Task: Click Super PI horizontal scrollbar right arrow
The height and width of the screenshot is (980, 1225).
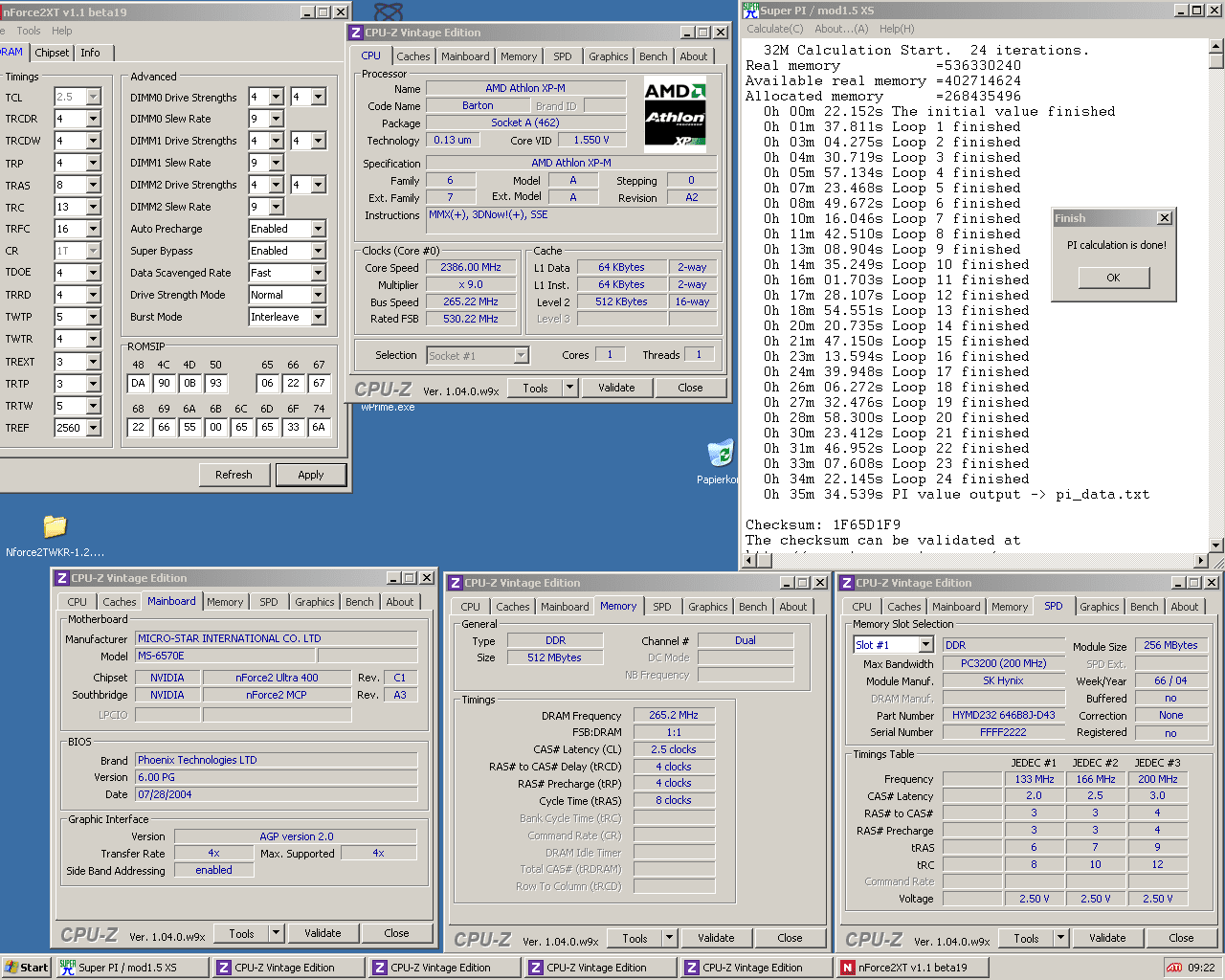Action: (x=1201, y=561)
